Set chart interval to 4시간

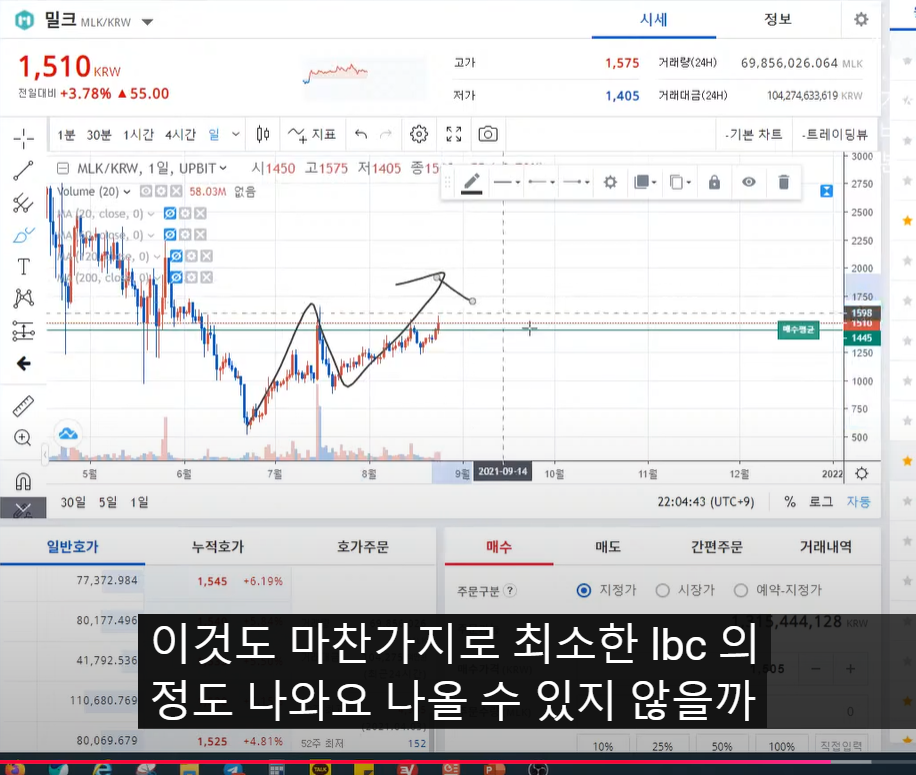[x=180, y=135]
